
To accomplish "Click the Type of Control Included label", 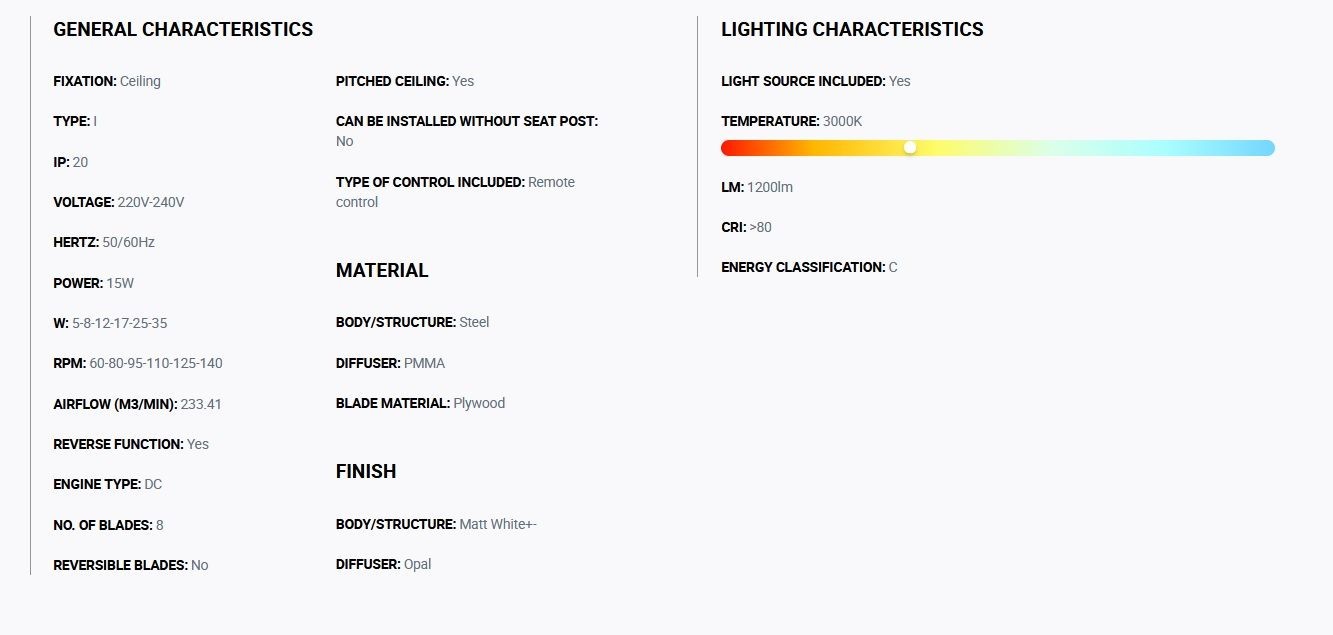I will (x=430, y=182).
